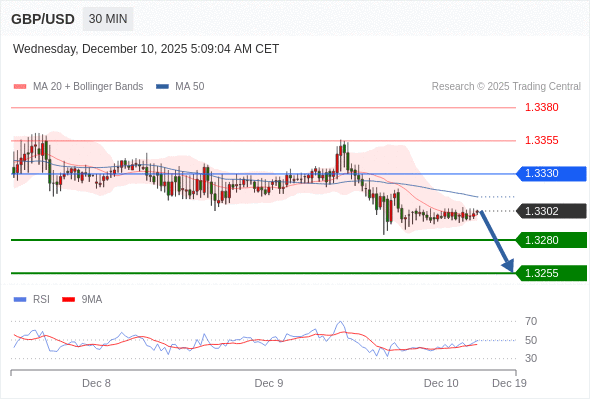Click the RSI 70 axis value
Screen dimensions: 590x400
[x=531, y=321]
